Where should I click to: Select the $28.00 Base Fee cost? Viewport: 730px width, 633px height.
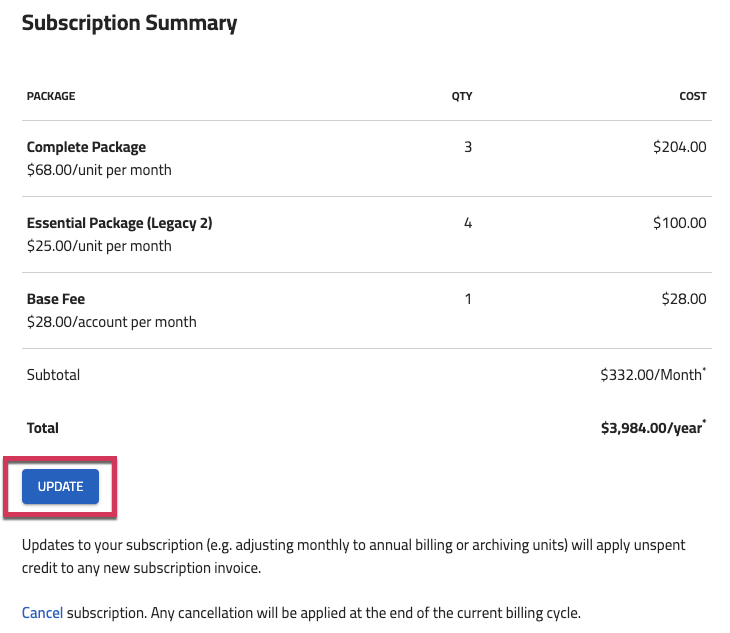684,299
